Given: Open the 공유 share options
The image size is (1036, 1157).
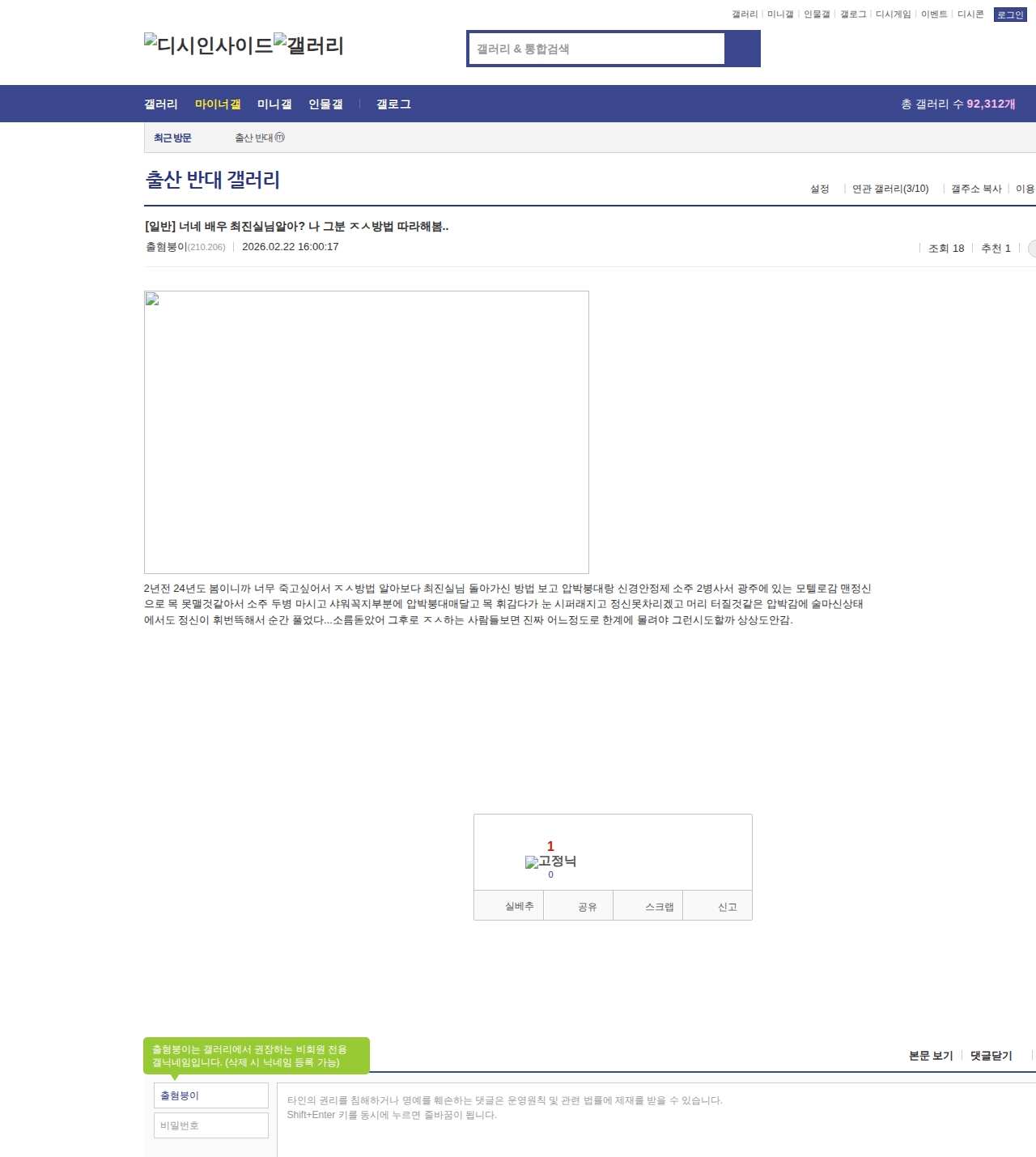Looking at the screenshot, I should coord(588,907).
